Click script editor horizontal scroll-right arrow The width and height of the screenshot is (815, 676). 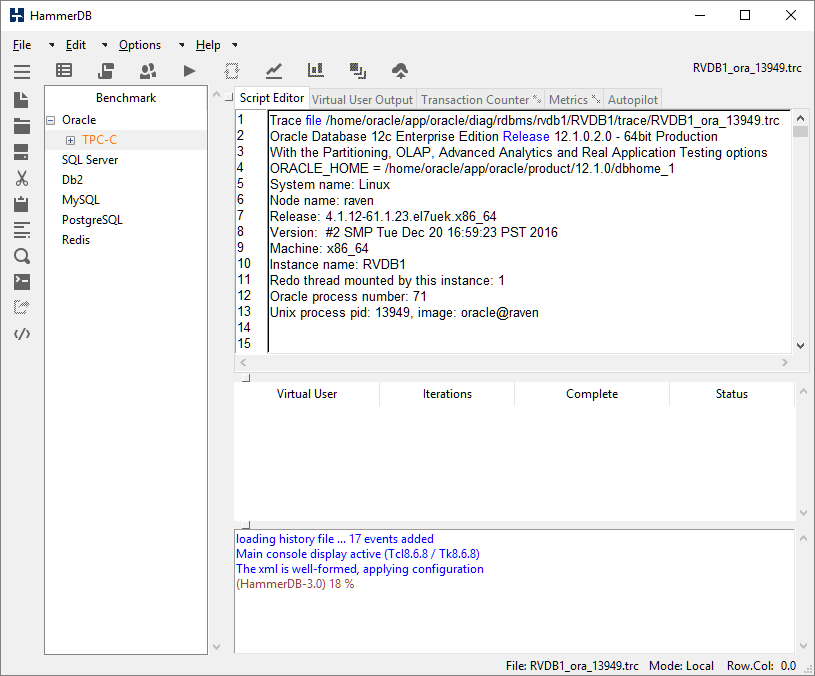(785, 362)
